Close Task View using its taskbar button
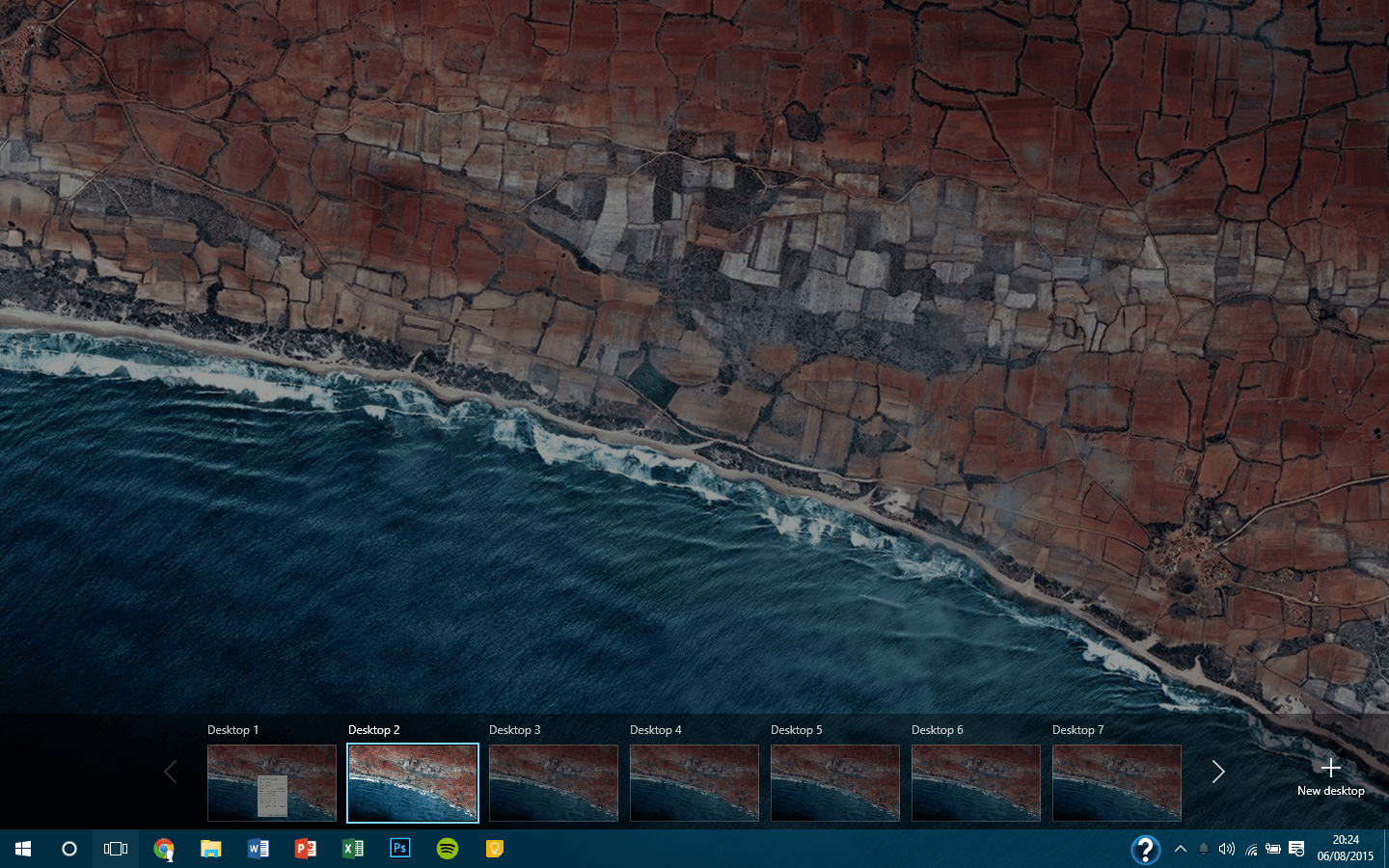The image size is (1389, 868). [116, 849]
